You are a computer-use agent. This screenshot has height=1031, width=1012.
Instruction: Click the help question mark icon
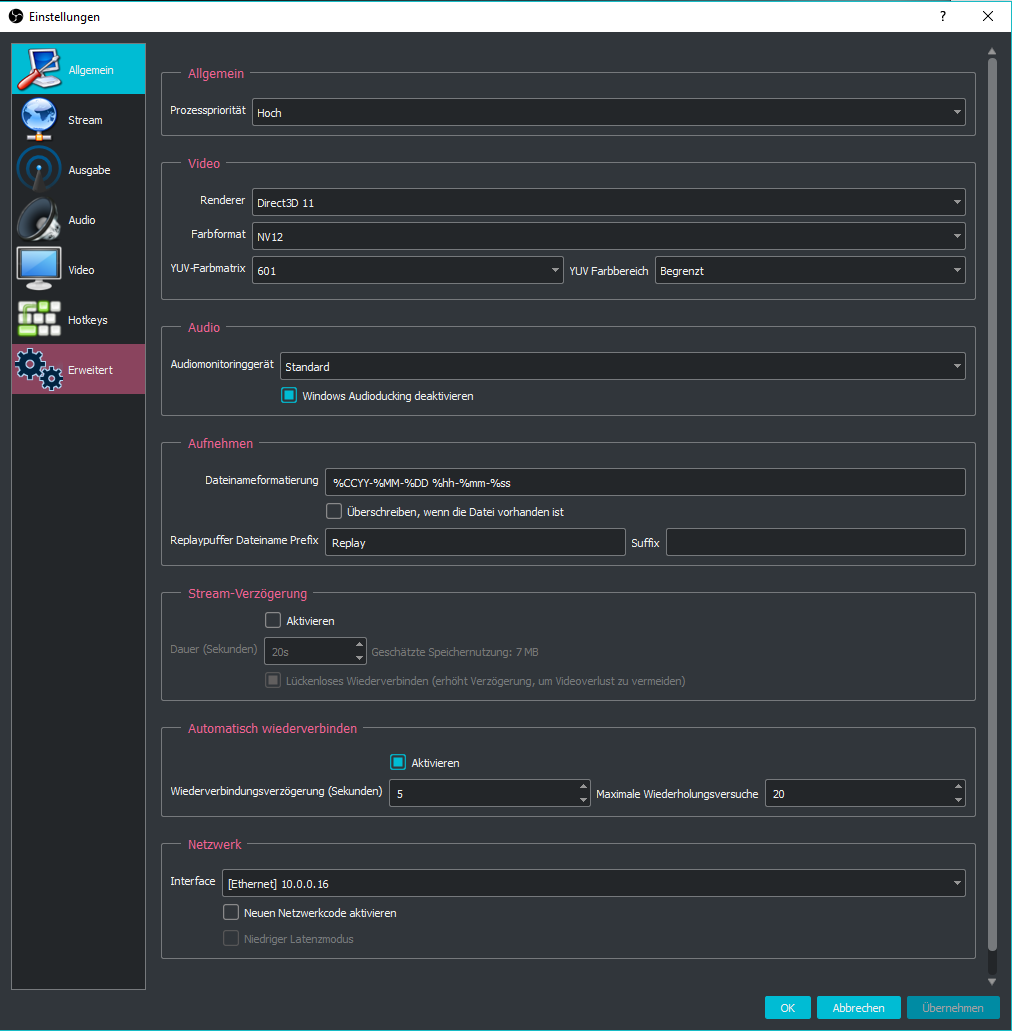point(942,16)
